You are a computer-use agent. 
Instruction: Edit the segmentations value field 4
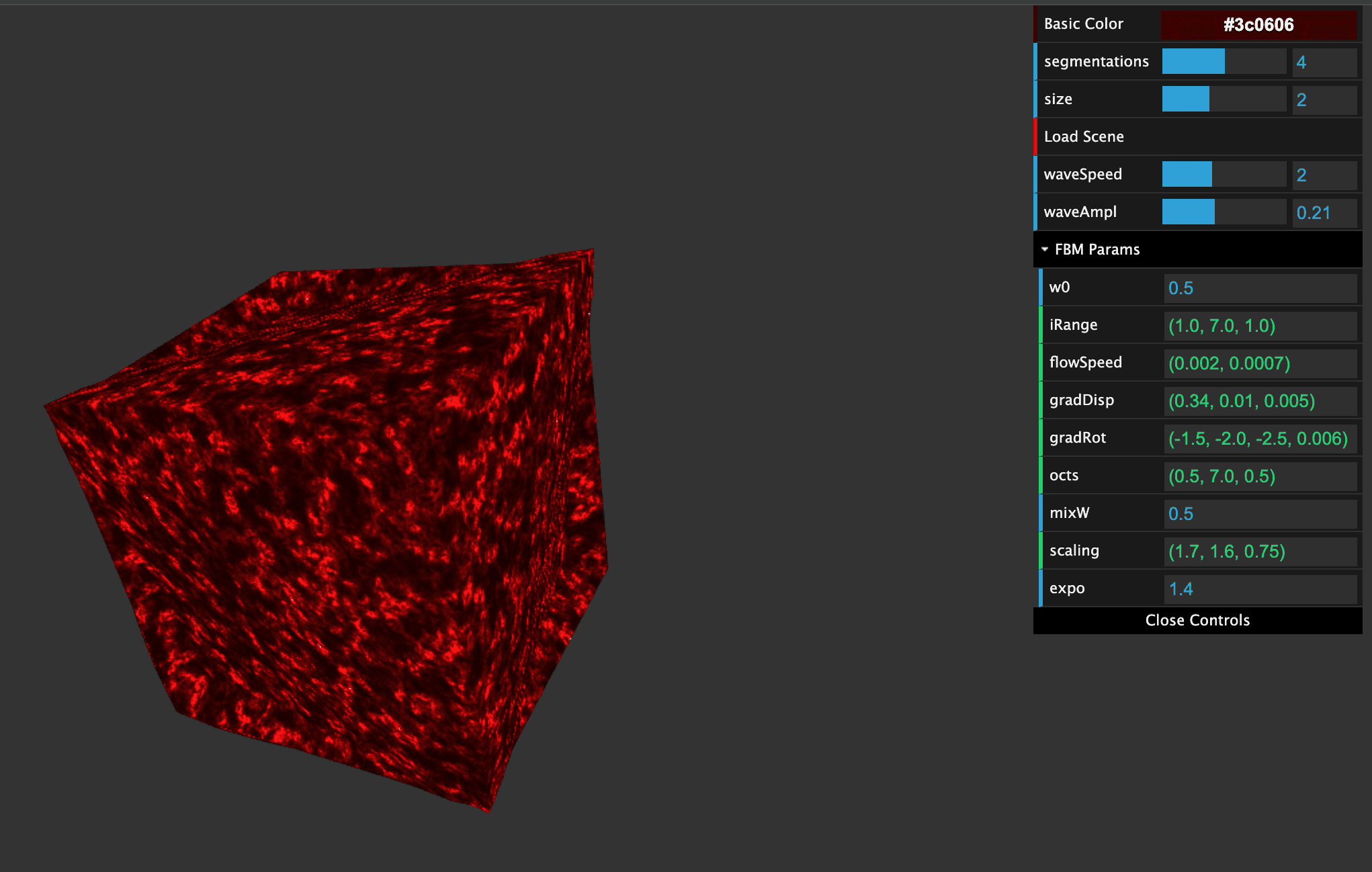1324,62
